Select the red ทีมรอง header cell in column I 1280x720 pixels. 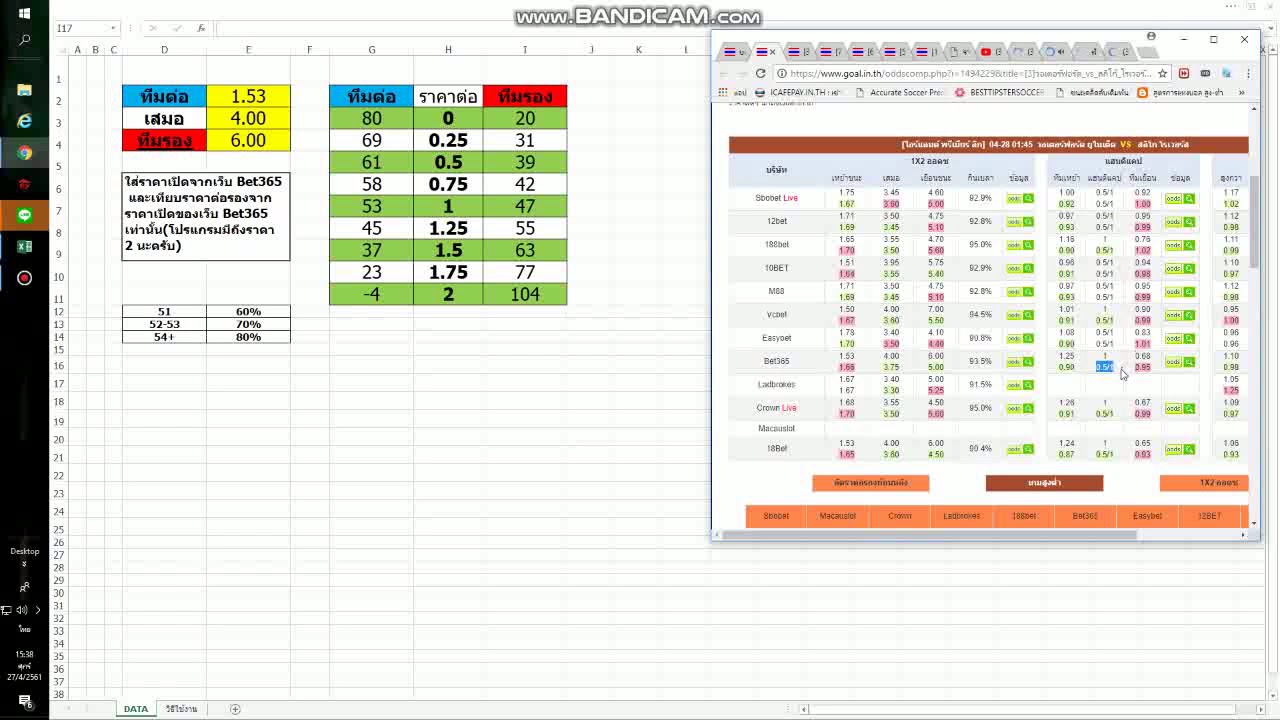click(525, 96)
